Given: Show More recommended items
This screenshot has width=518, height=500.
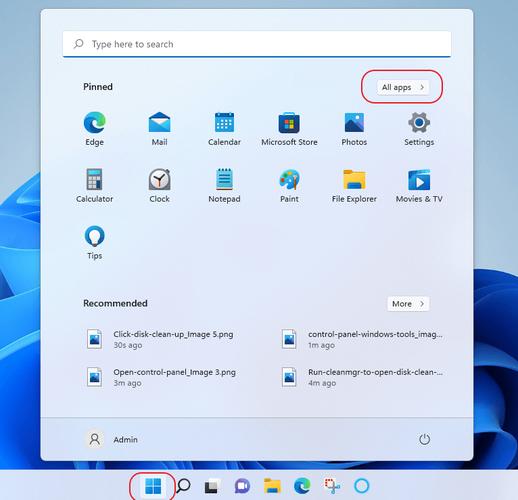Looking at the screenshot, I should (408, 304).
